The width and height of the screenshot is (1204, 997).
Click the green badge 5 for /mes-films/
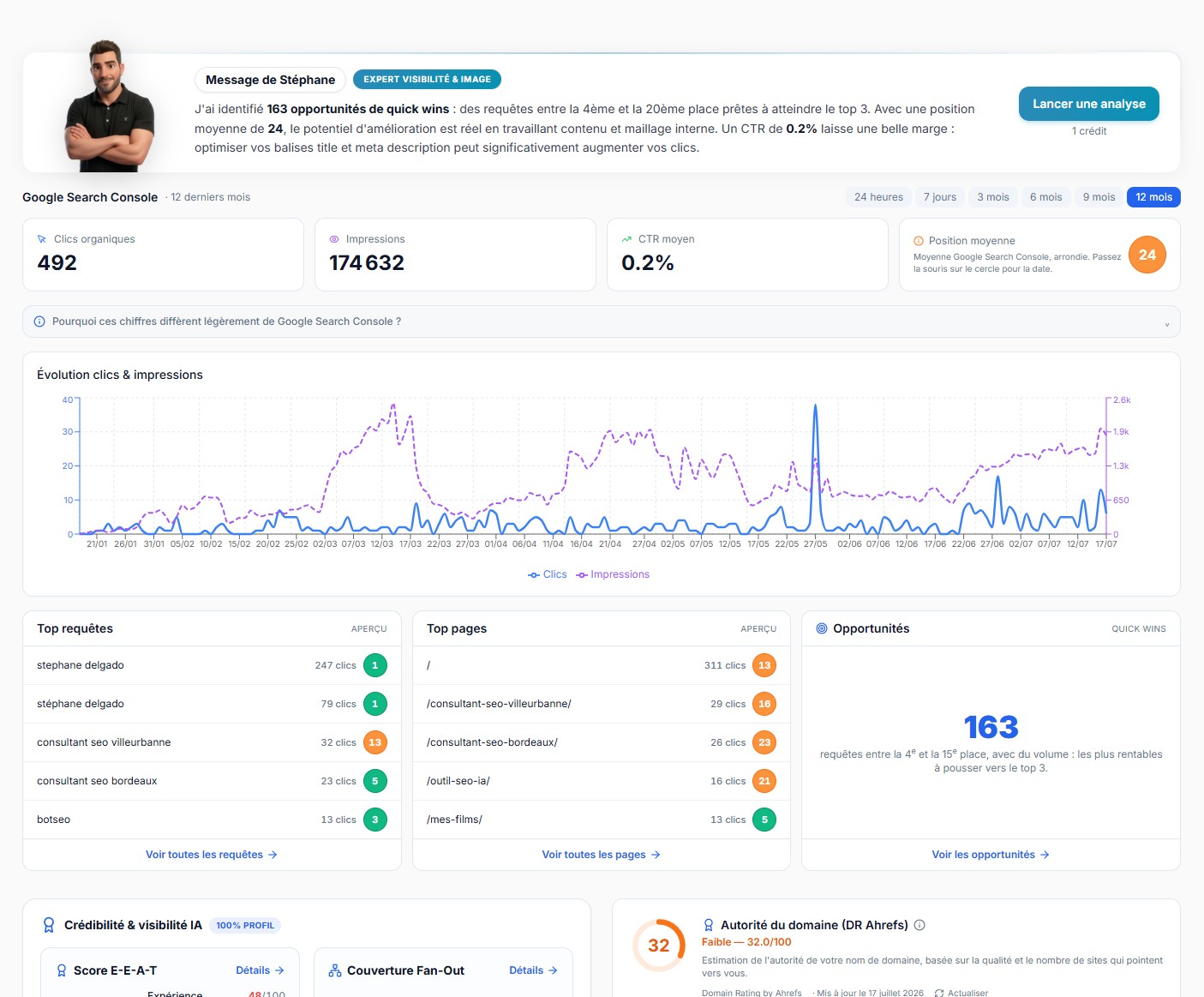click(x=764, y=820)
